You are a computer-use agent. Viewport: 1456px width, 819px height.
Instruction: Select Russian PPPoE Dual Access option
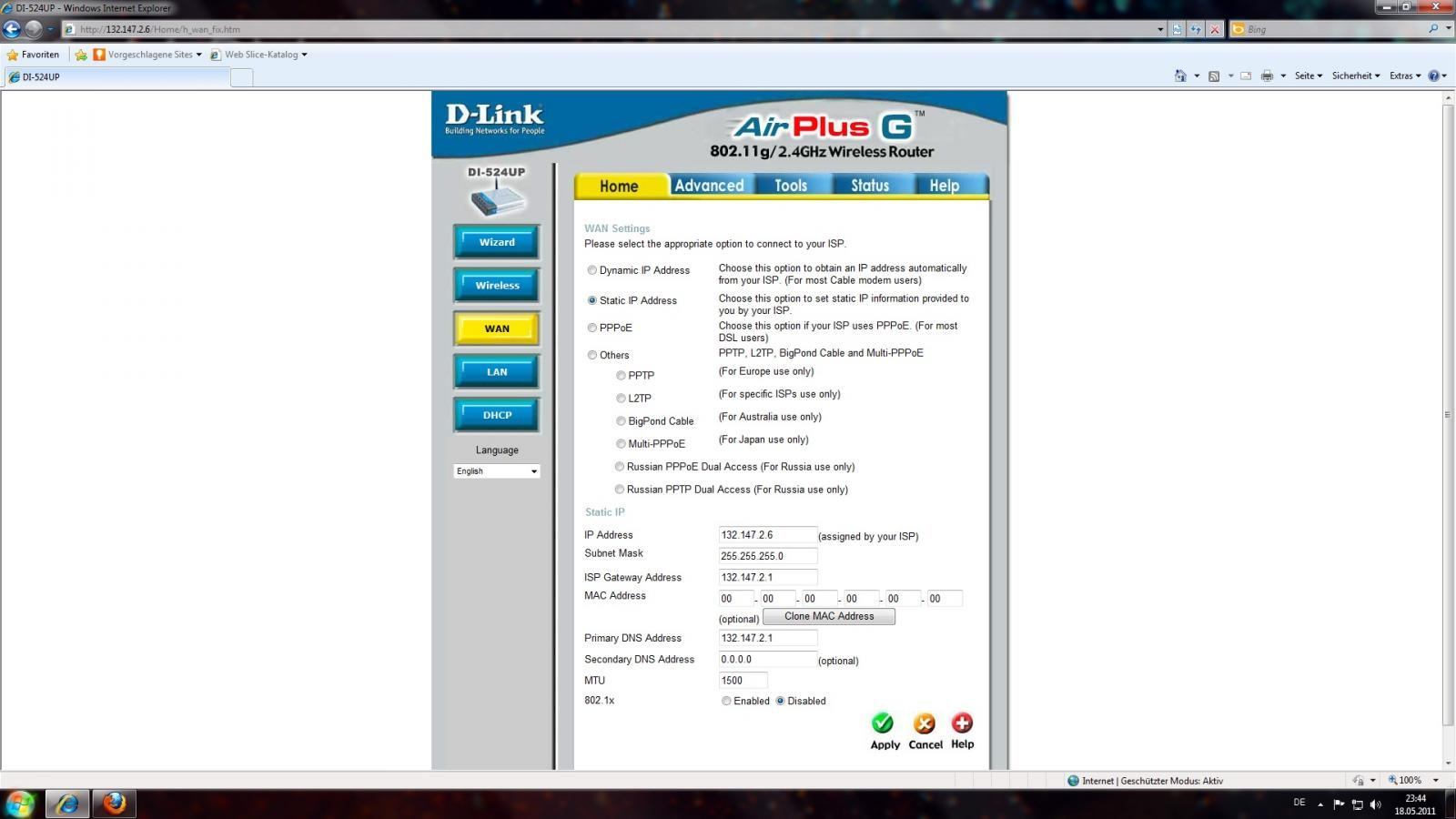pos(620,467)
